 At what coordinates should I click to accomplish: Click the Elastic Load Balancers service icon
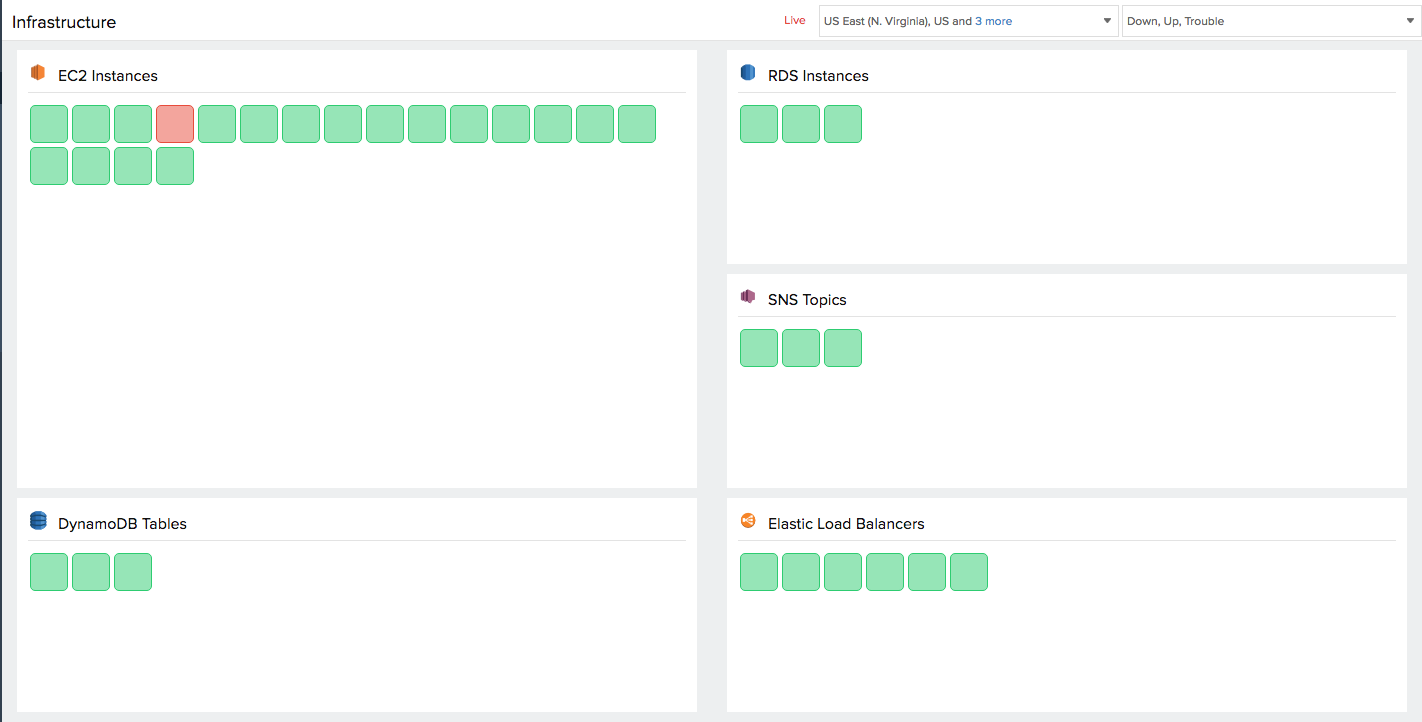tap(747, 520)
